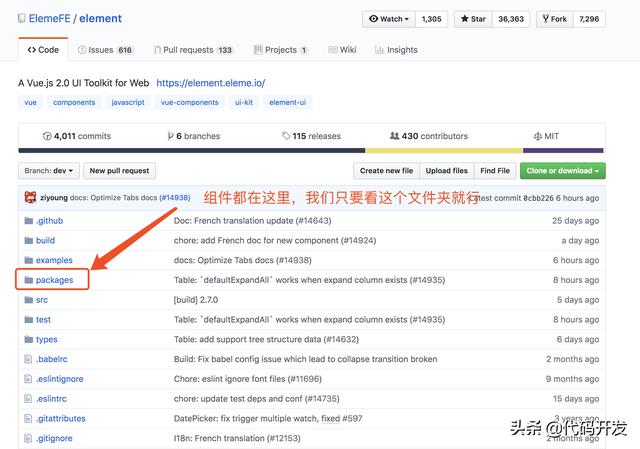Open the .github folder
This screenshot has width=640, height=449.
tap(49, 221)
